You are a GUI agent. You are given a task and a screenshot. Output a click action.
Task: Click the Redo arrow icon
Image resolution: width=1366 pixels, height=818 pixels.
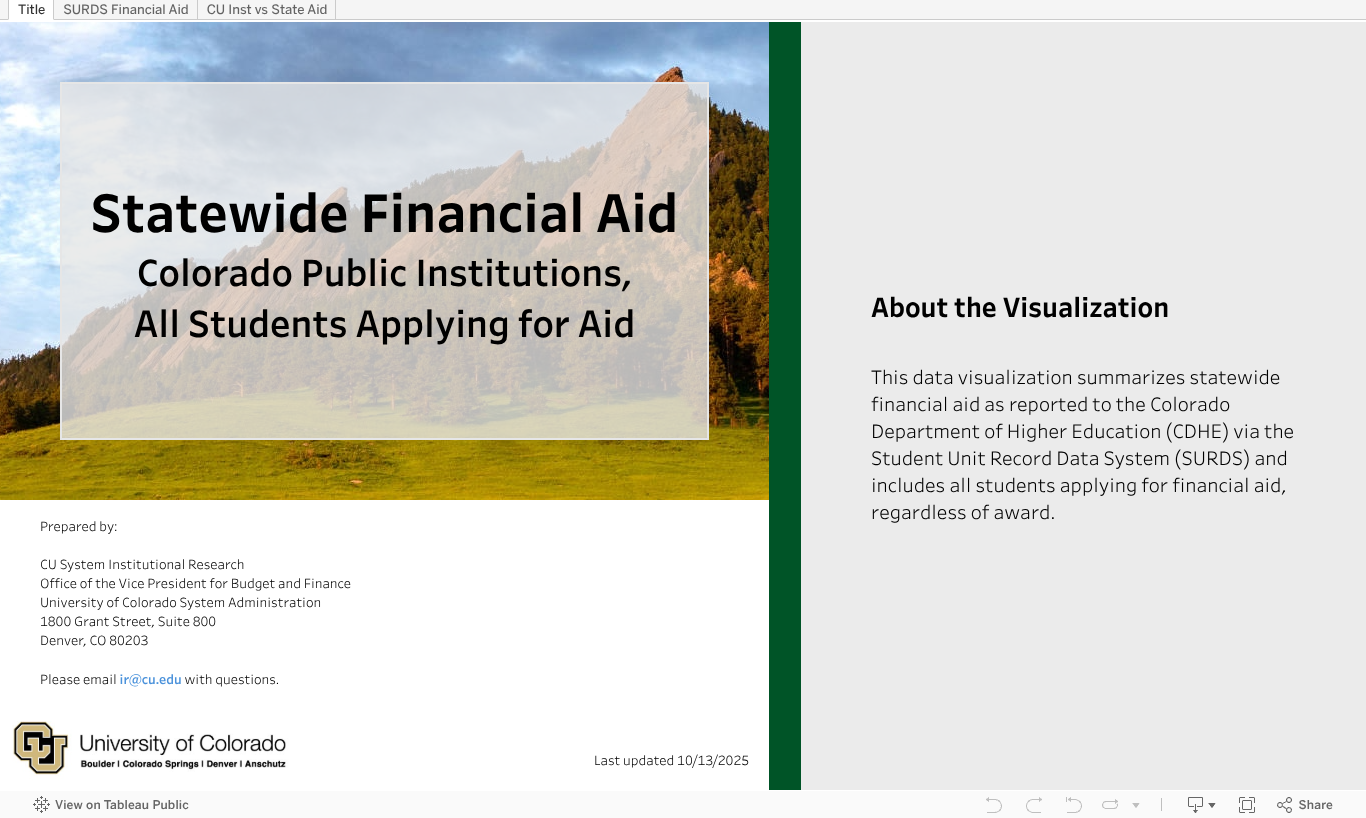point(1034,805)
